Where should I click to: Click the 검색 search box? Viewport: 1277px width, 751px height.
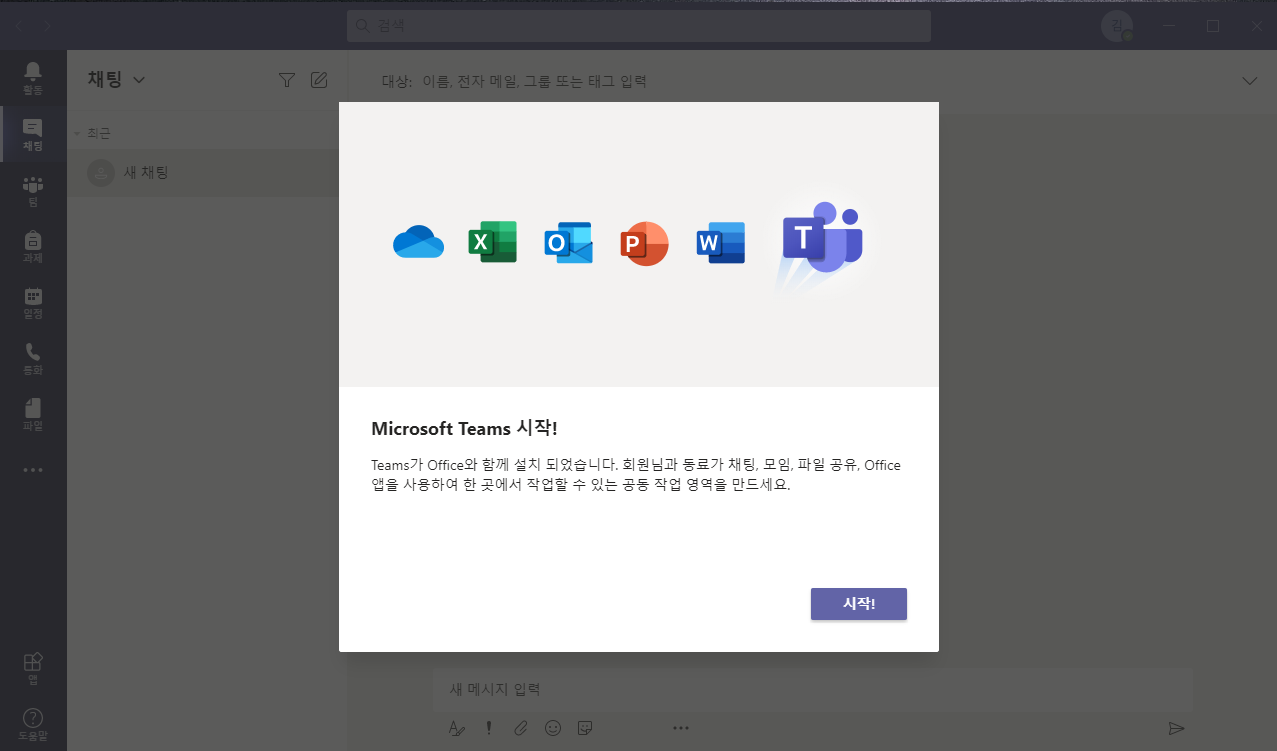click(639, 26)
